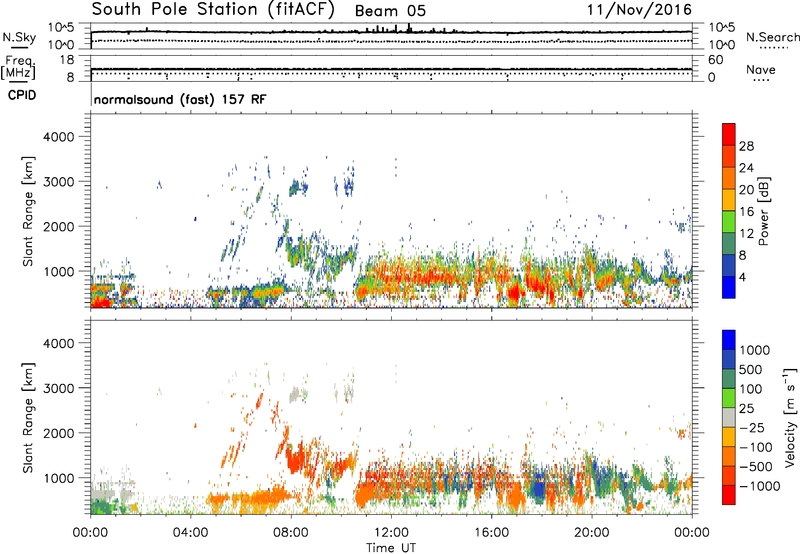Click the 28 tick on Power colorbar
Image resolution: width=800 pixels, height=554 pixels.
(746, 146)
